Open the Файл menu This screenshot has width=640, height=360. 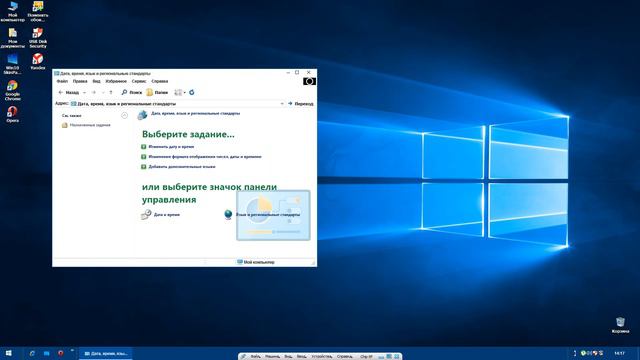62,81
